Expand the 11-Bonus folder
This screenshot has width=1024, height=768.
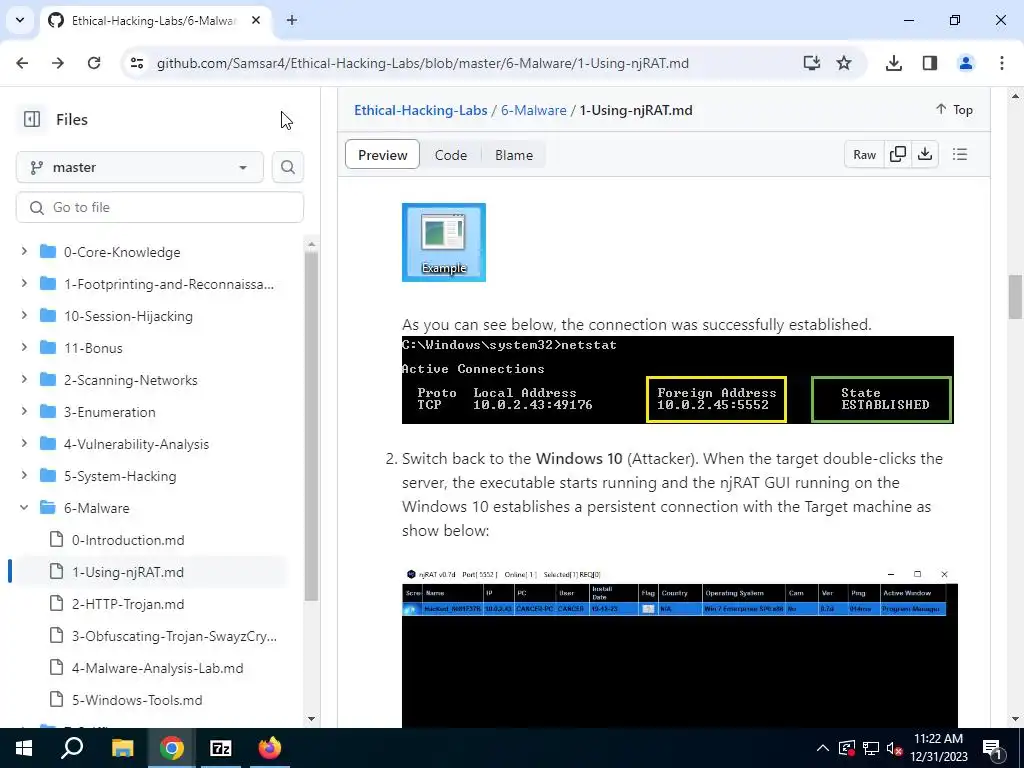[24, 347]
